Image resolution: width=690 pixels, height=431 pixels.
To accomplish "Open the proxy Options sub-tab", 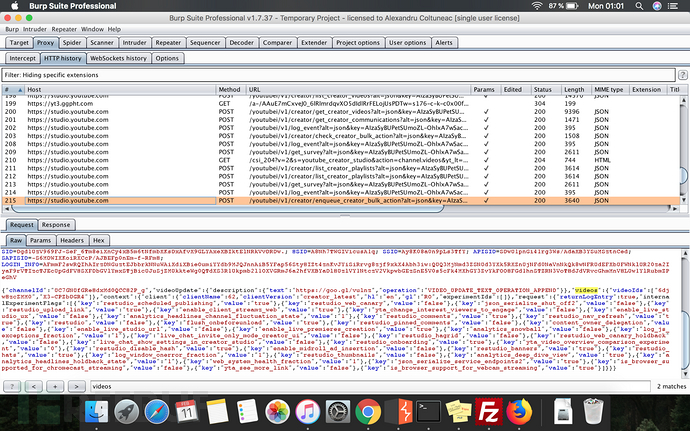I will 167,58.
